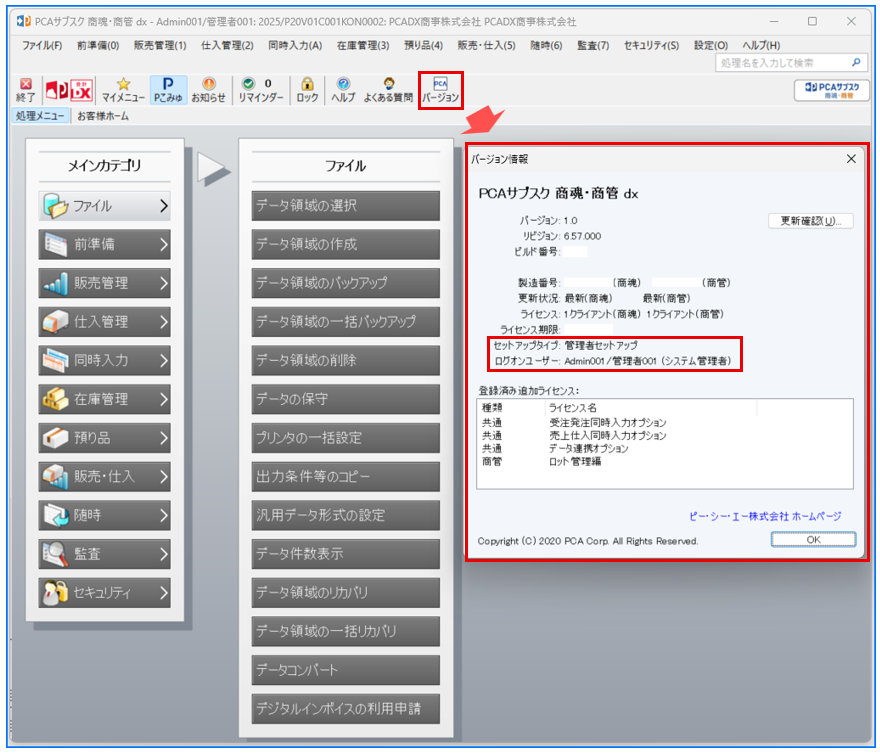880x754 pixels.
Task: Open ヘルプ question mark icon
Action: [343, 90]
